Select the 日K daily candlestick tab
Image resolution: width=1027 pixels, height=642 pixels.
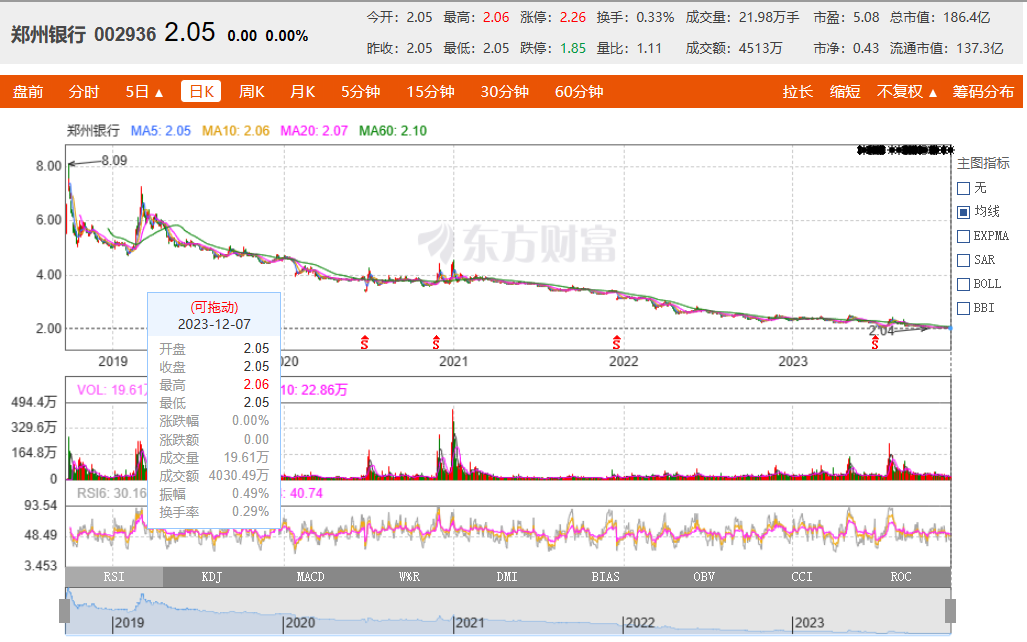point(201,92)
